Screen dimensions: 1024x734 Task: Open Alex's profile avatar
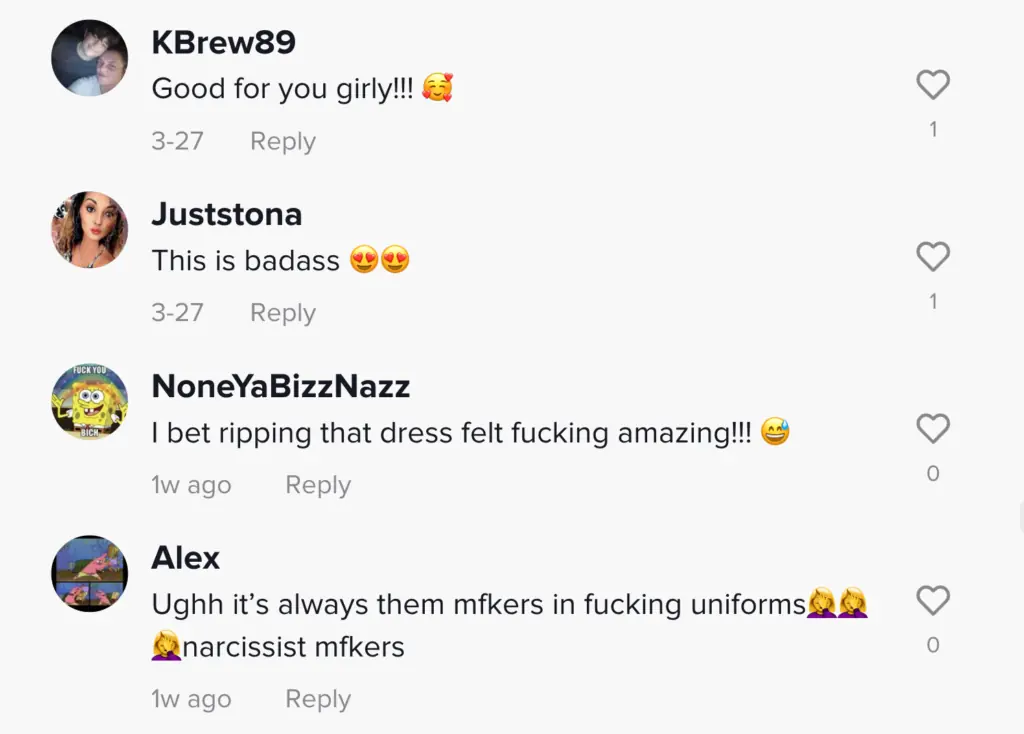tap(89, 573)
